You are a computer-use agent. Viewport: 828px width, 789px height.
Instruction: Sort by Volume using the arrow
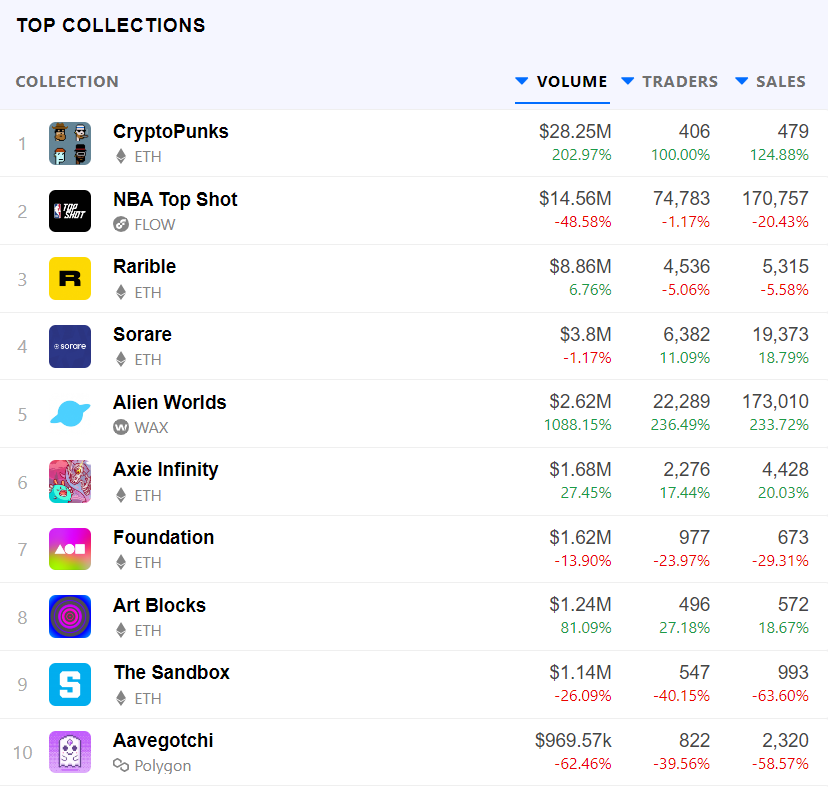522,81
